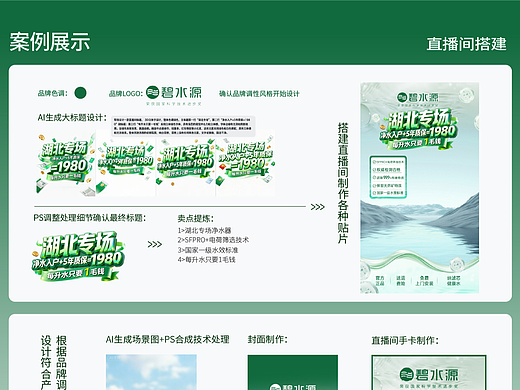
Task: Click the '品牌LOGO:' label
Action: tap(126, 94)
